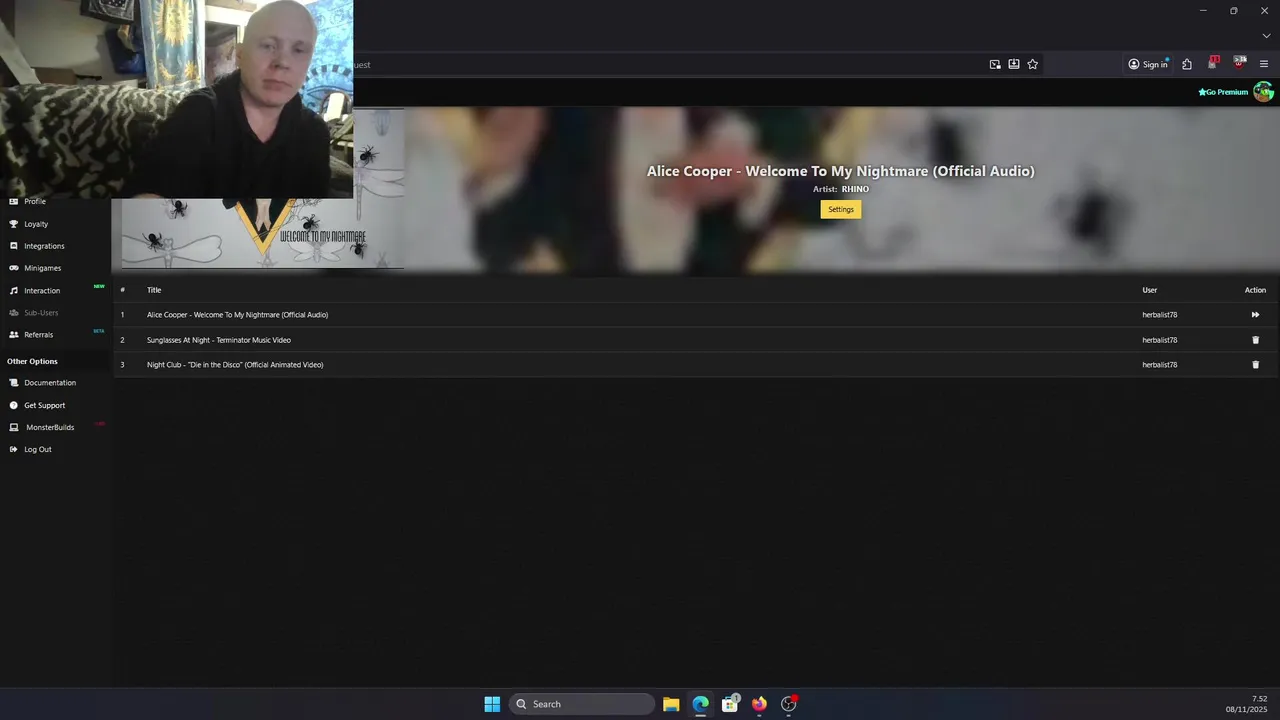The height and width of the screenshot is (720, 1280).
Task: Go to Integrations in the sidebar
Action: pos(44,246)
